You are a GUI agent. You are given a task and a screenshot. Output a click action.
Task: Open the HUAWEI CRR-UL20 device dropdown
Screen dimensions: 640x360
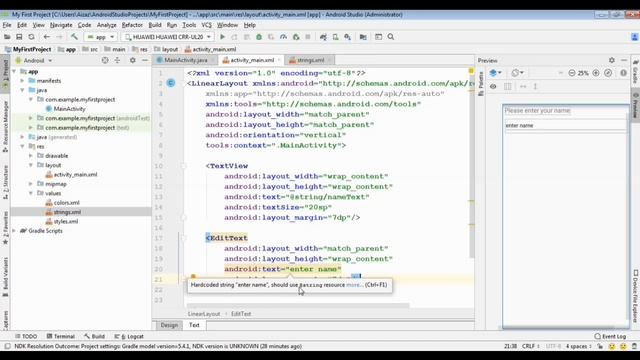[x=168, y=37]
